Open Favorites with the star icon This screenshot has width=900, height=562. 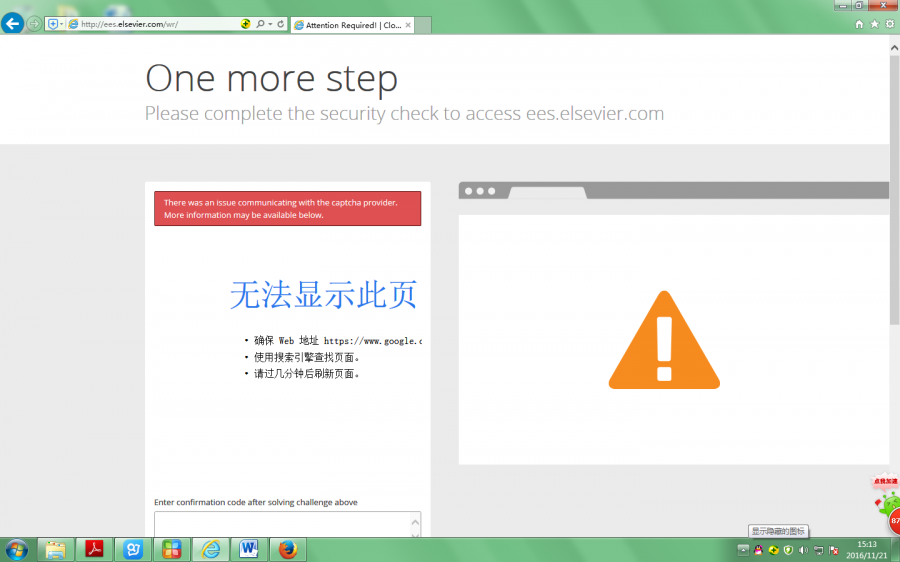click(874, 24)
